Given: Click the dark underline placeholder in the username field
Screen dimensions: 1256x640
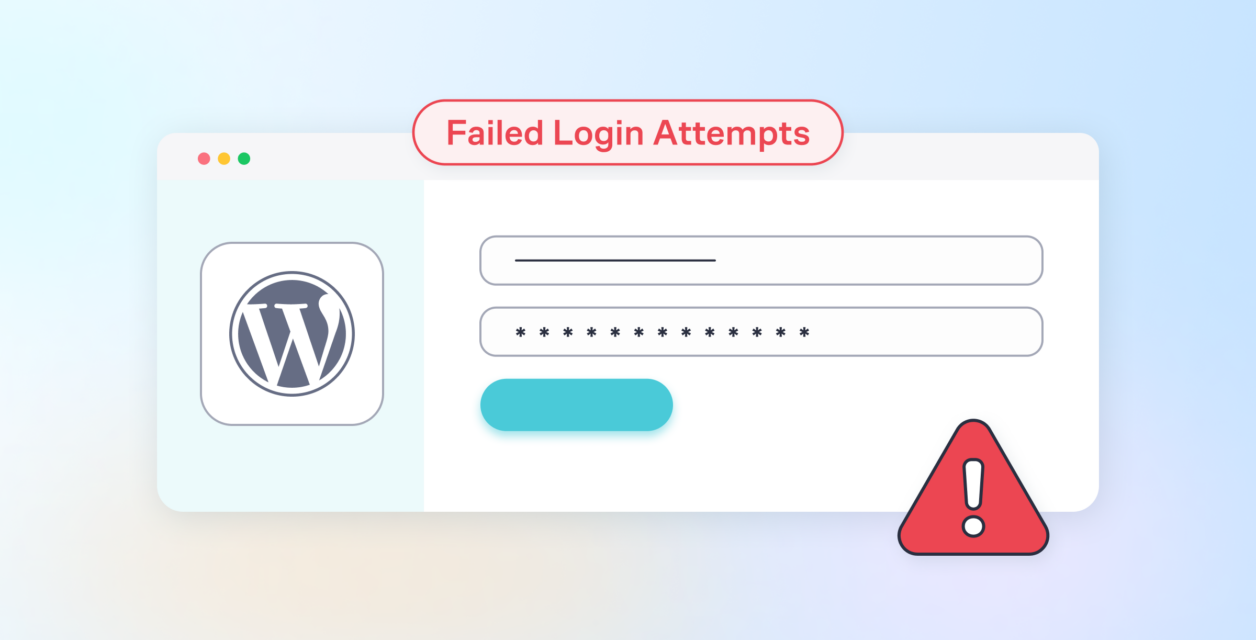Looking at the screenshot, I should click(615, 260).
